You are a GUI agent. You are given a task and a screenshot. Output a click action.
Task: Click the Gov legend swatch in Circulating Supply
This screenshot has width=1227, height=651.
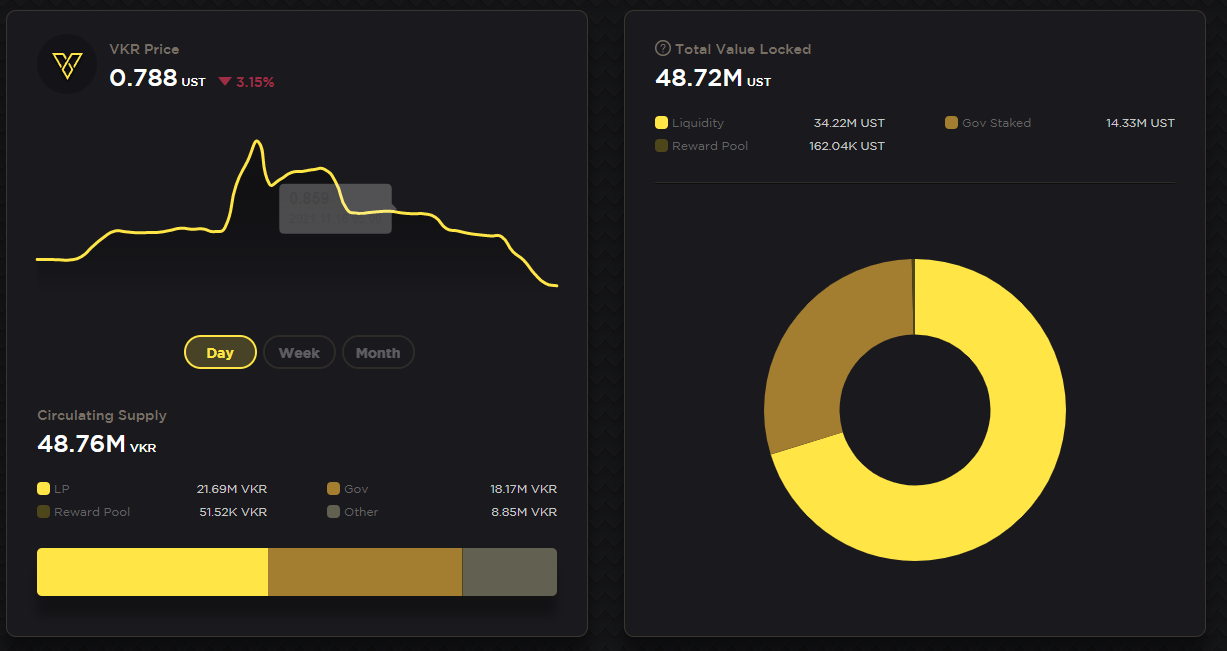(333, 489)
